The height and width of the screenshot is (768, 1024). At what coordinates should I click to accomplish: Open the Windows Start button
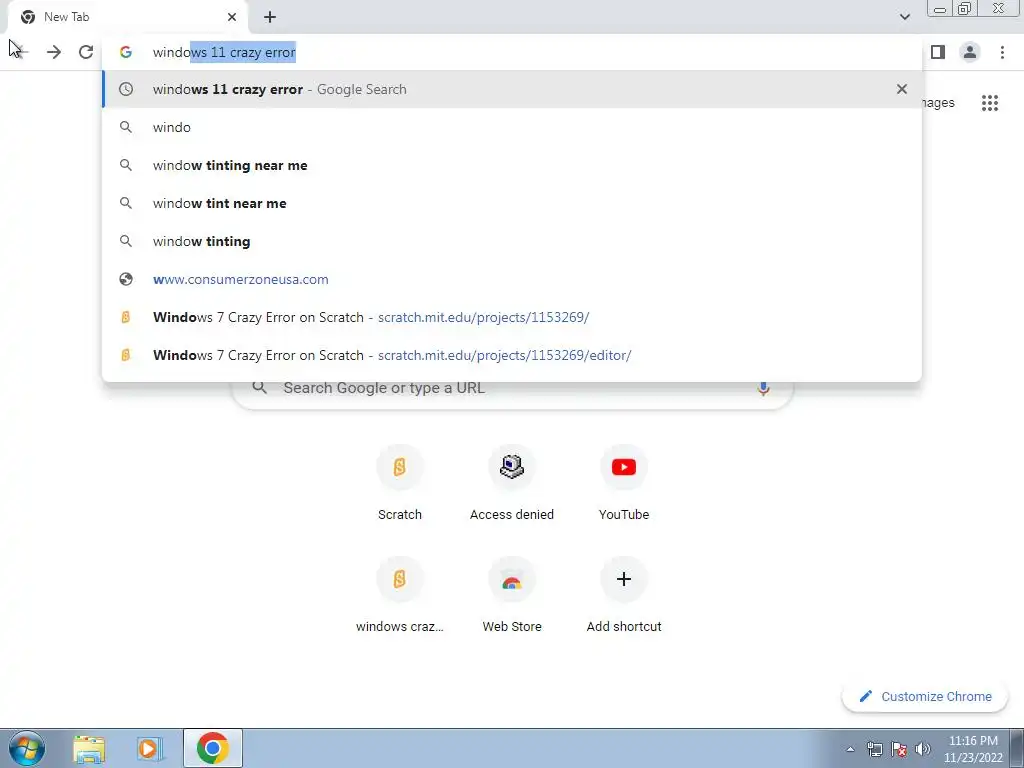pyautogui.click(x=27, y=748)
